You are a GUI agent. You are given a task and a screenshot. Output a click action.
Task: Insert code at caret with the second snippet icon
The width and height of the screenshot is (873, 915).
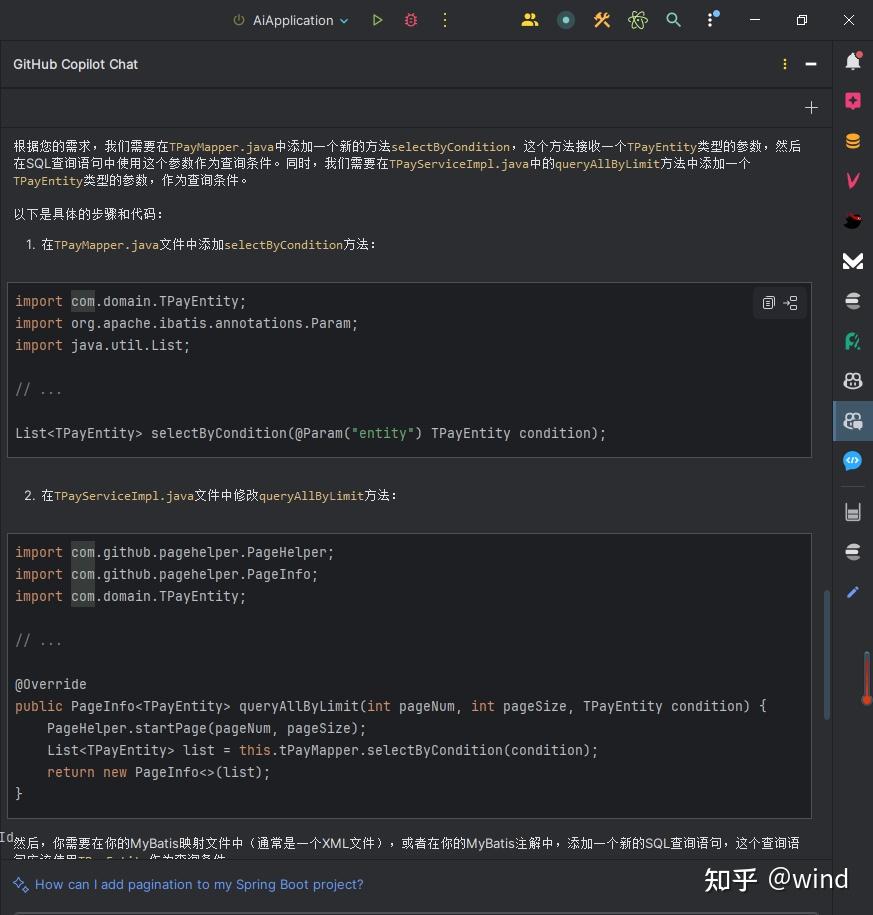pos(791,302)
